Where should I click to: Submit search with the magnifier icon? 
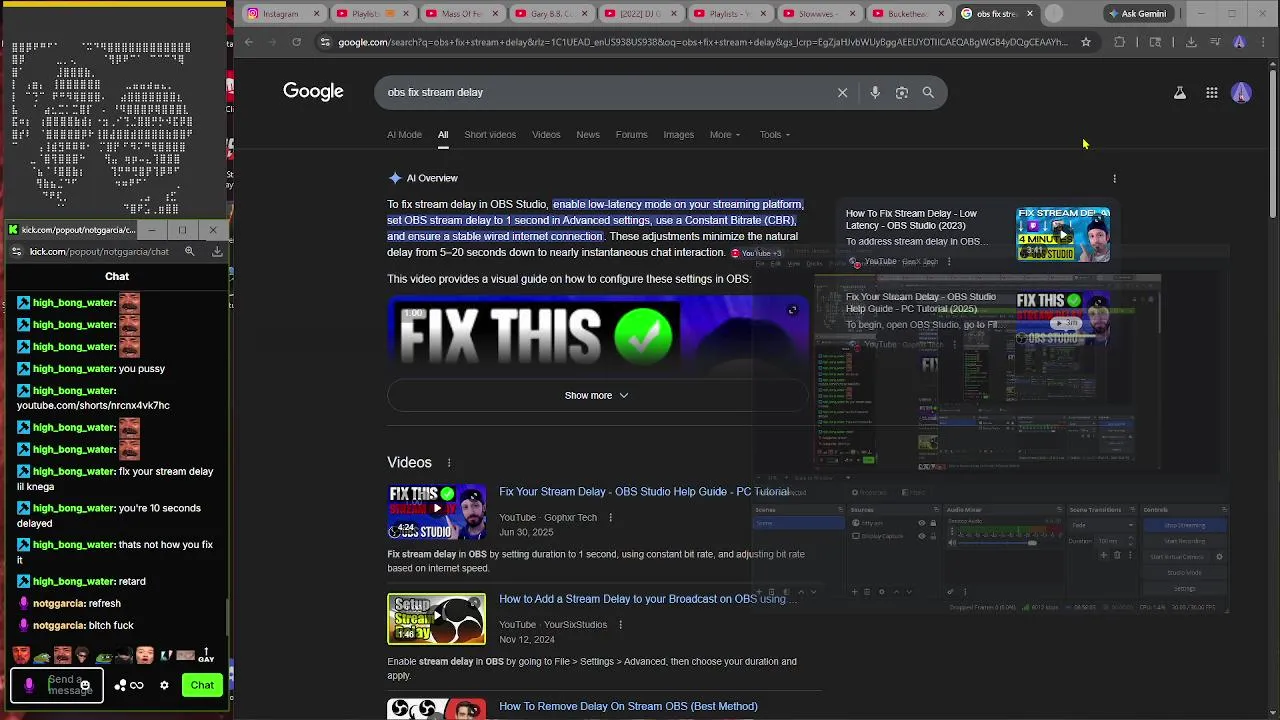928,92
